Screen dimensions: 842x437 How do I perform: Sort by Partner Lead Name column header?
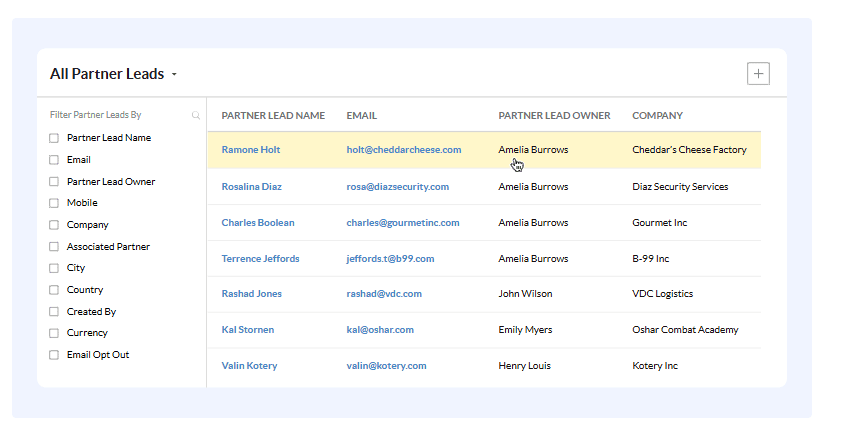click(x=273, y=116)
